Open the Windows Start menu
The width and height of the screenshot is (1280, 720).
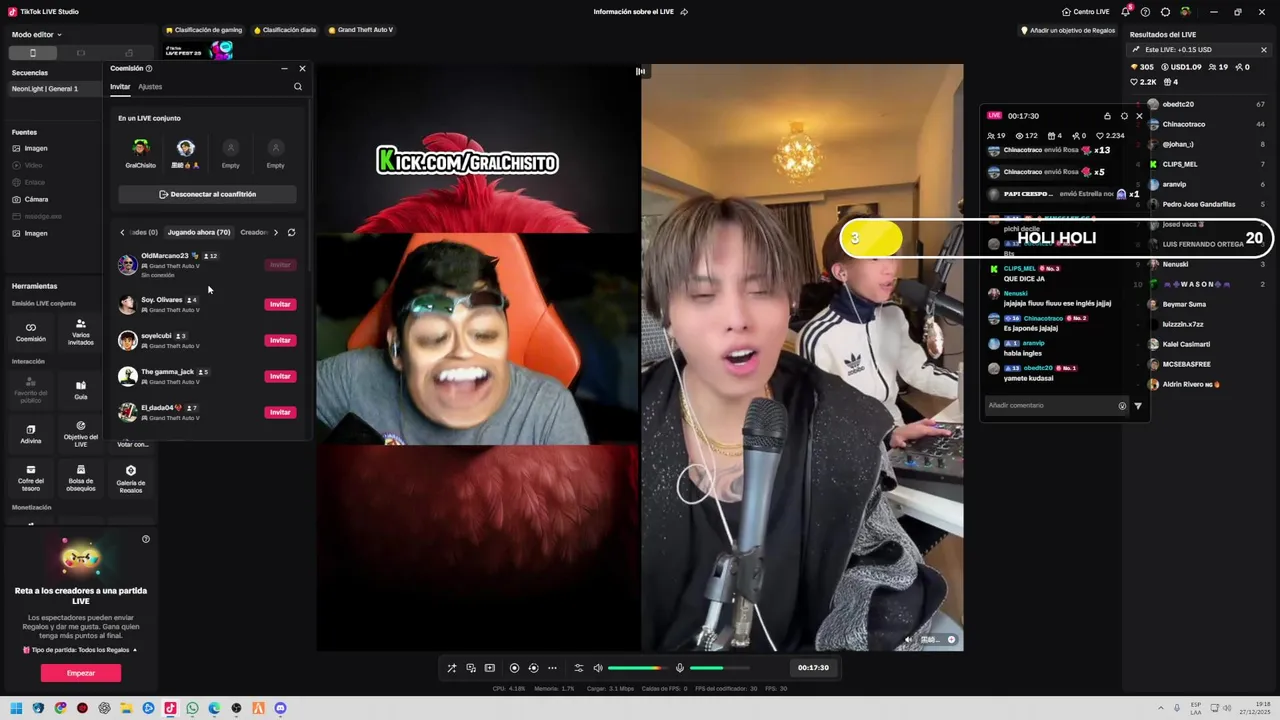click(x=16, y=708)
